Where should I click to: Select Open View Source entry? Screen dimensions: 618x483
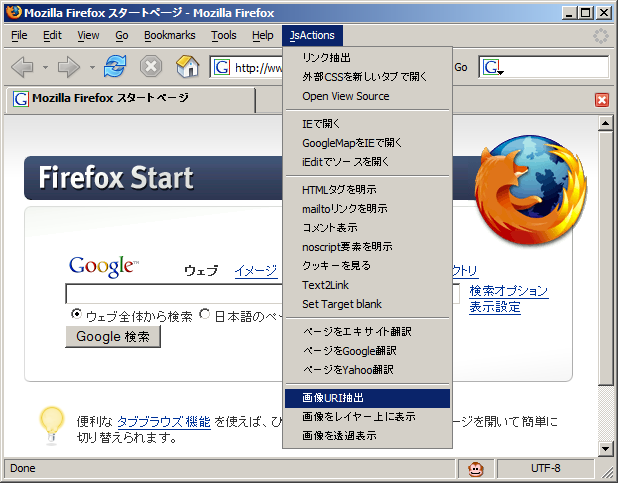(x=367, y=96)
